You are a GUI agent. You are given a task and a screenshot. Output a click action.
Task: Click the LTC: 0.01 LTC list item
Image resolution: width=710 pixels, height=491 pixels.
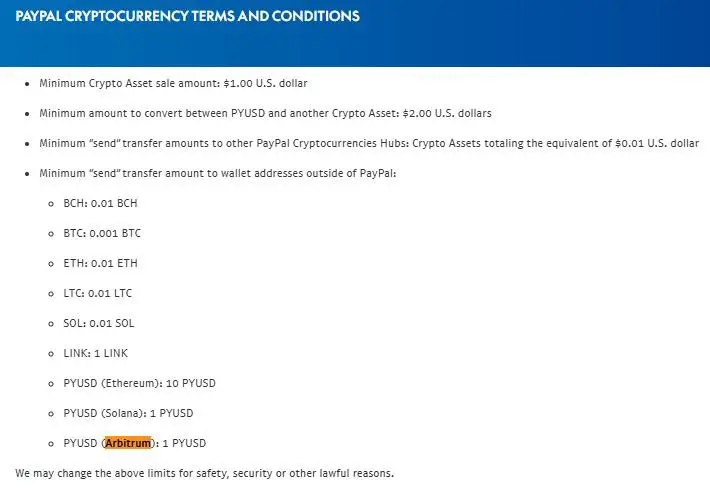[x=98, y=293]
